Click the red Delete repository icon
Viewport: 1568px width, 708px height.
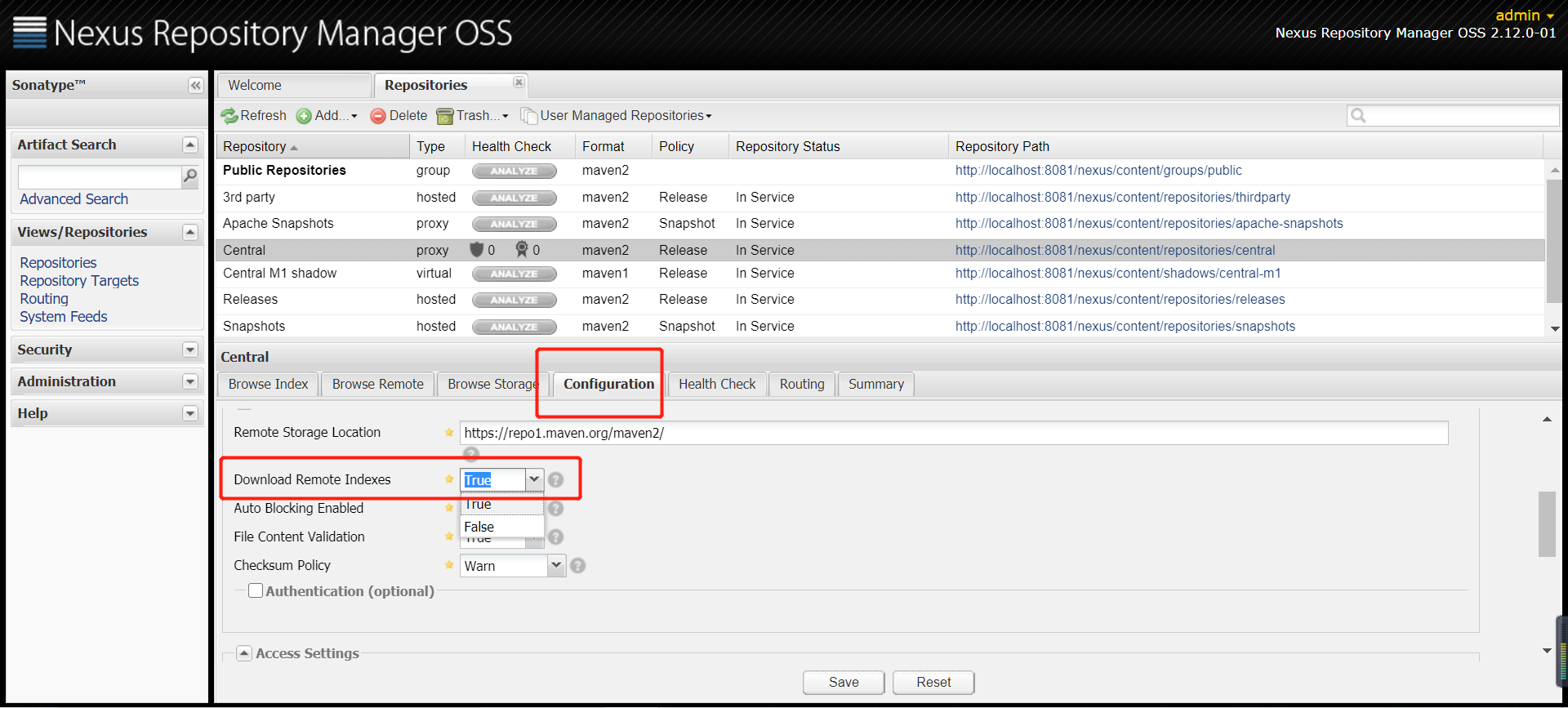(x=378, y=116)
